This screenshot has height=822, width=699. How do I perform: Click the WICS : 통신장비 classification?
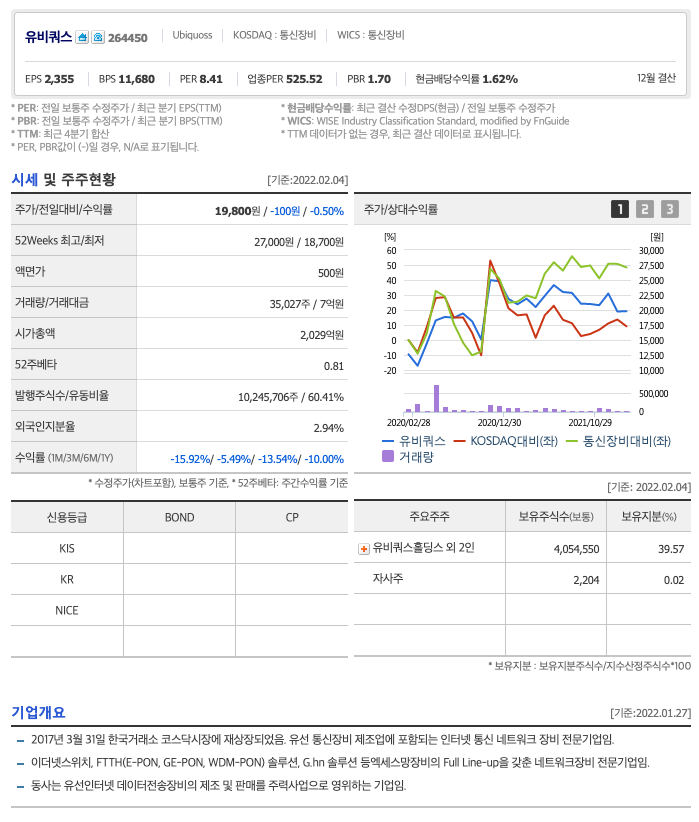[x=371, y=35]
